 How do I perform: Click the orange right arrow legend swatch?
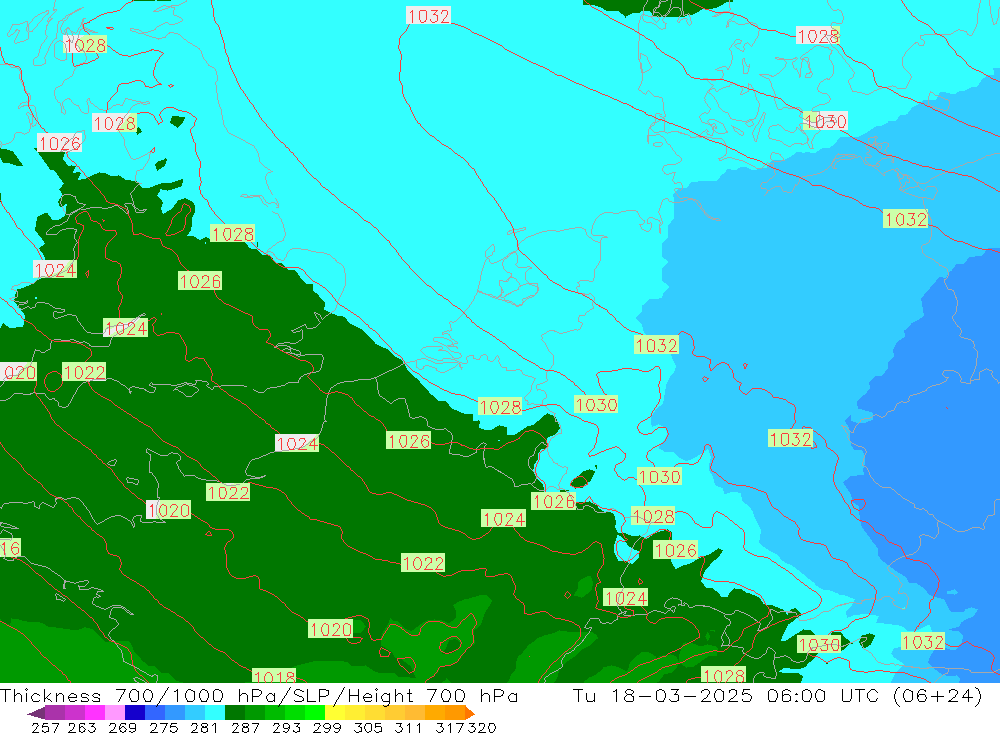[x=470, y=713]
